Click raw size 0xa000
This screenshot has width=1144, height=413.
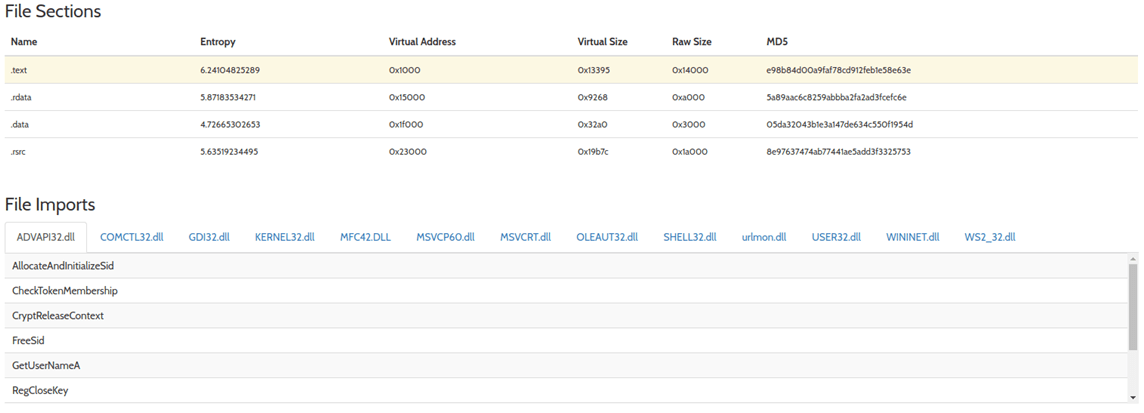(689, 97)
